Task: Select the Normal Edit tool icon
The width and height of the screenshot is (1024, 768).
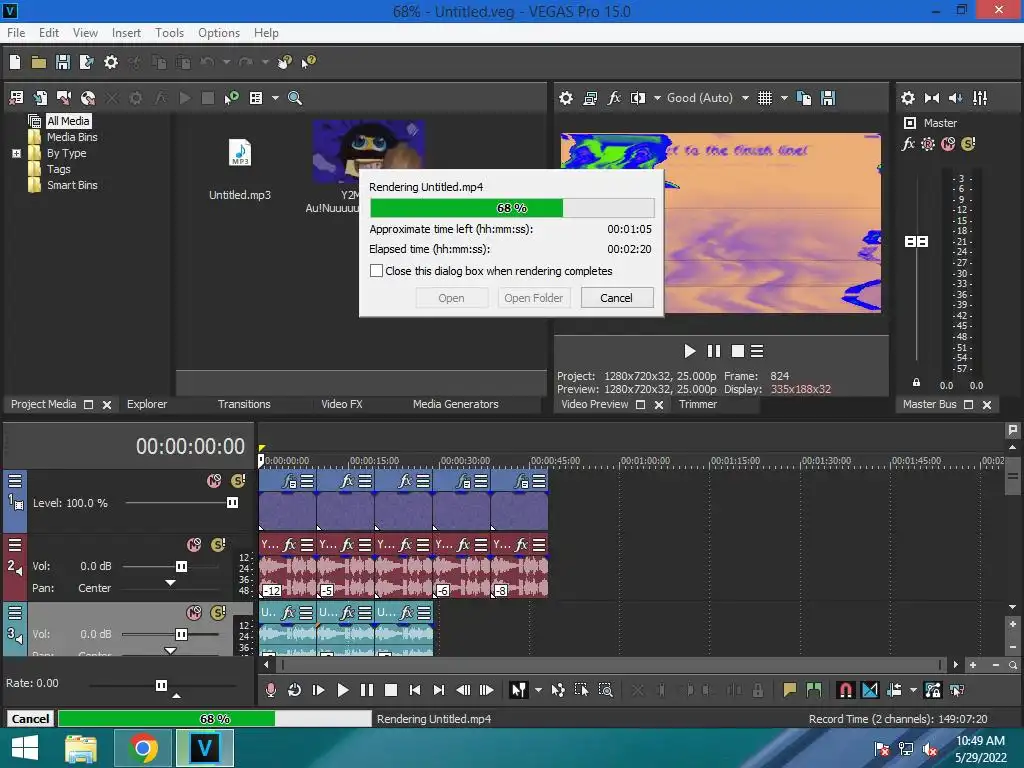Action: click(519, 690)
